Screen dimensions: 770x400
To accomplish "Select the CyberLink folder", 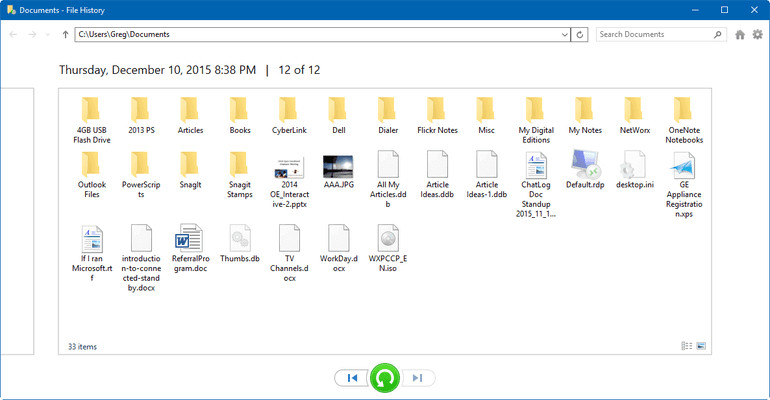I will 289,115.
